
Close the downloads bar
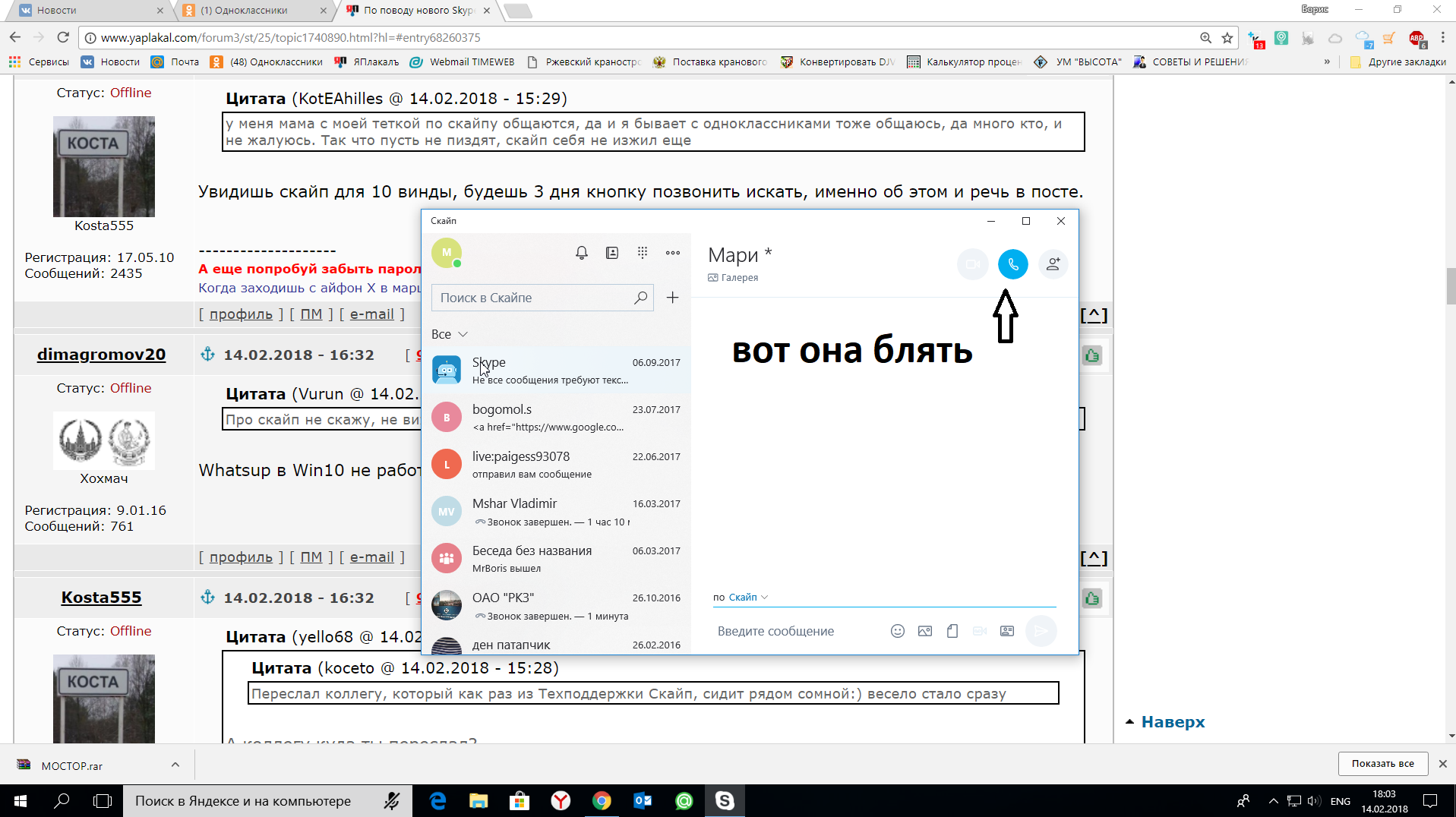(1442, 764)
